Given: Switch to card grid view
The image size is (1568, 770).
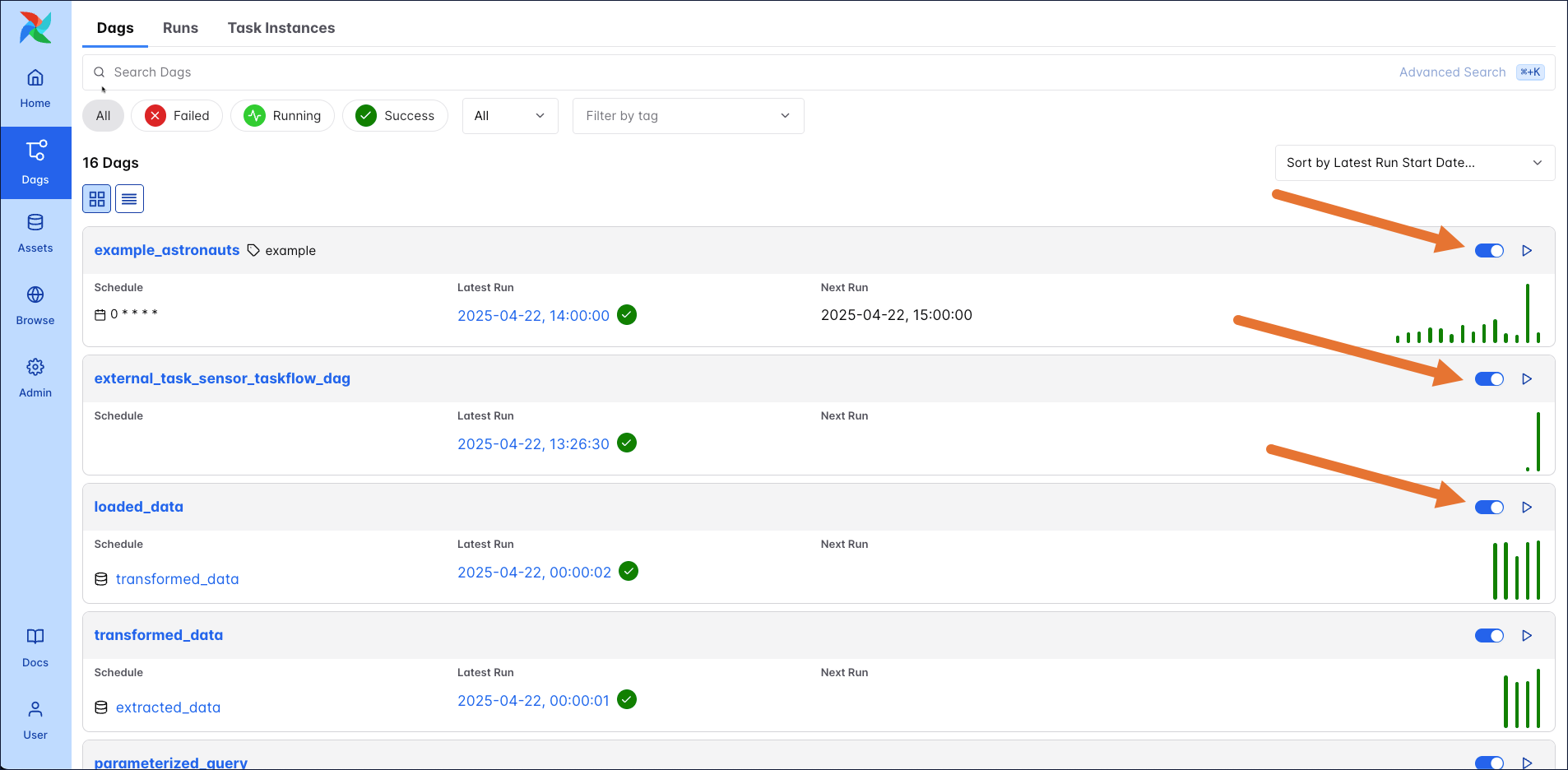Looking at the screenshot, I should pyautogui.click(x=97, y=199).
